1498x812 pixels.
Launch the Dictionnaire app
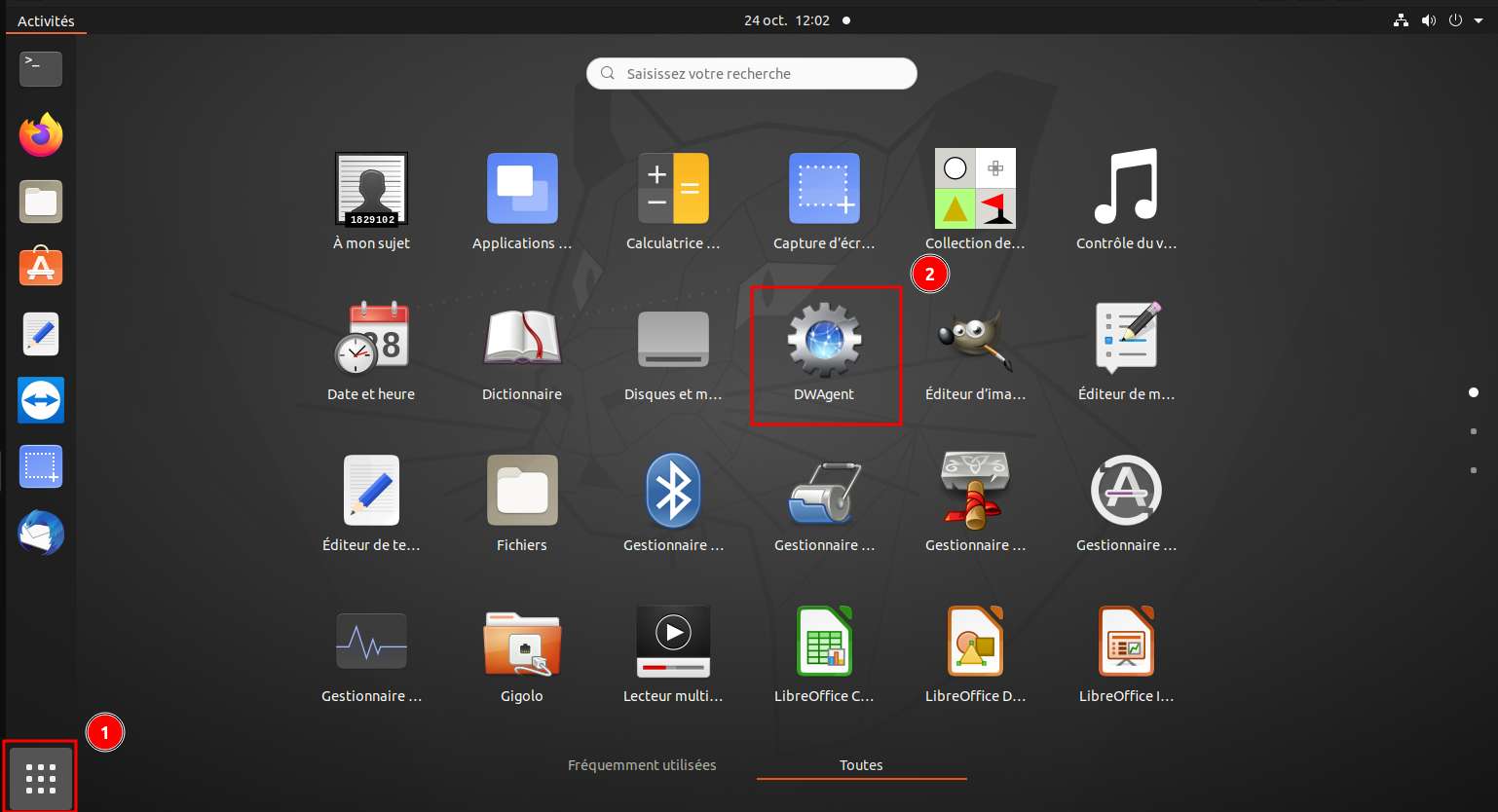point(522,352)
